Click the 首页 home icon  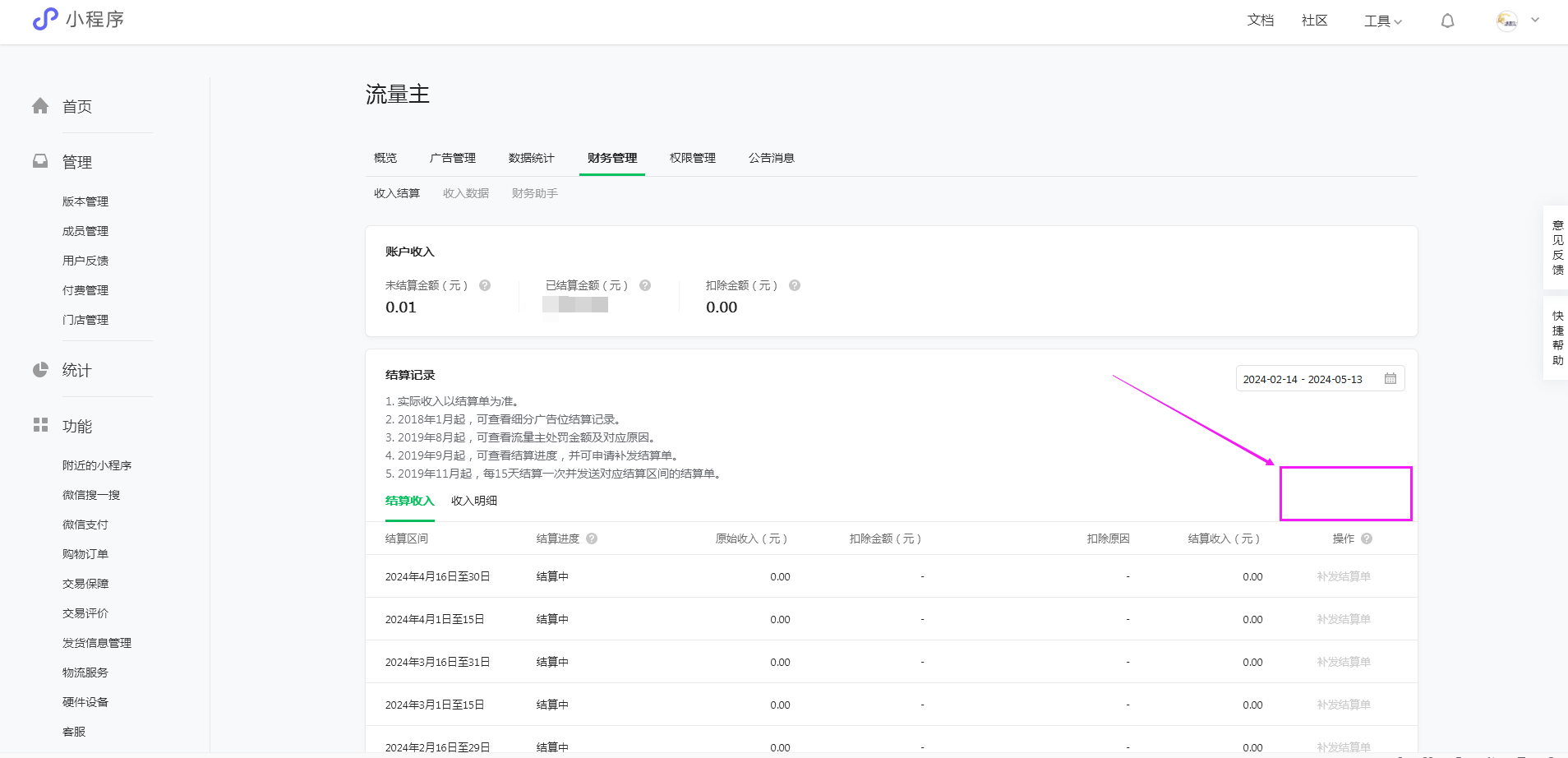click(x=40, y=106)
